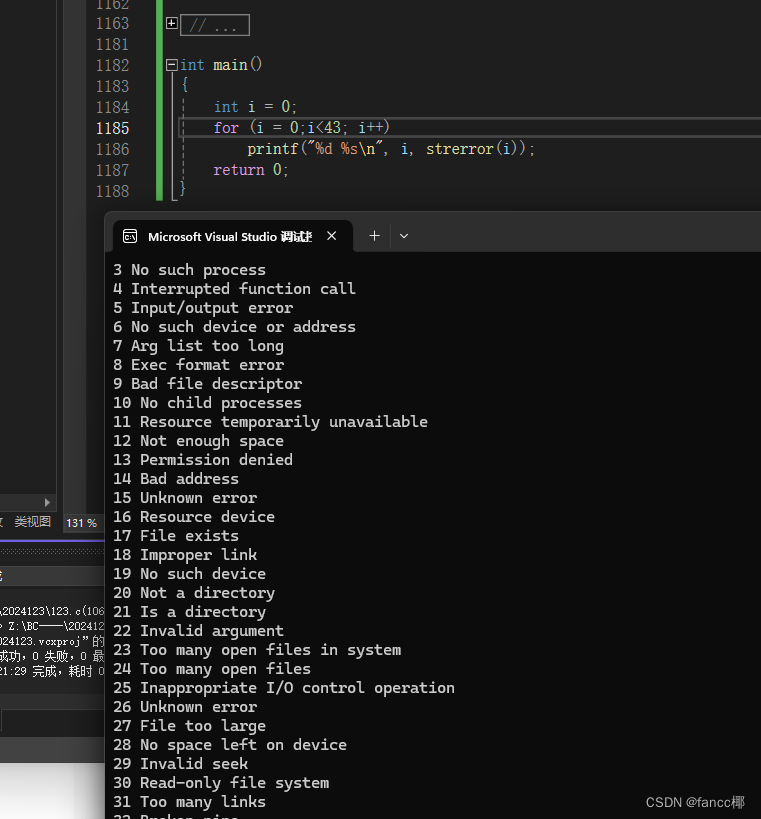Click console line '11 Resource temporarily unavailable'
This screenshot has width=761, height=819.
point(271,422)
